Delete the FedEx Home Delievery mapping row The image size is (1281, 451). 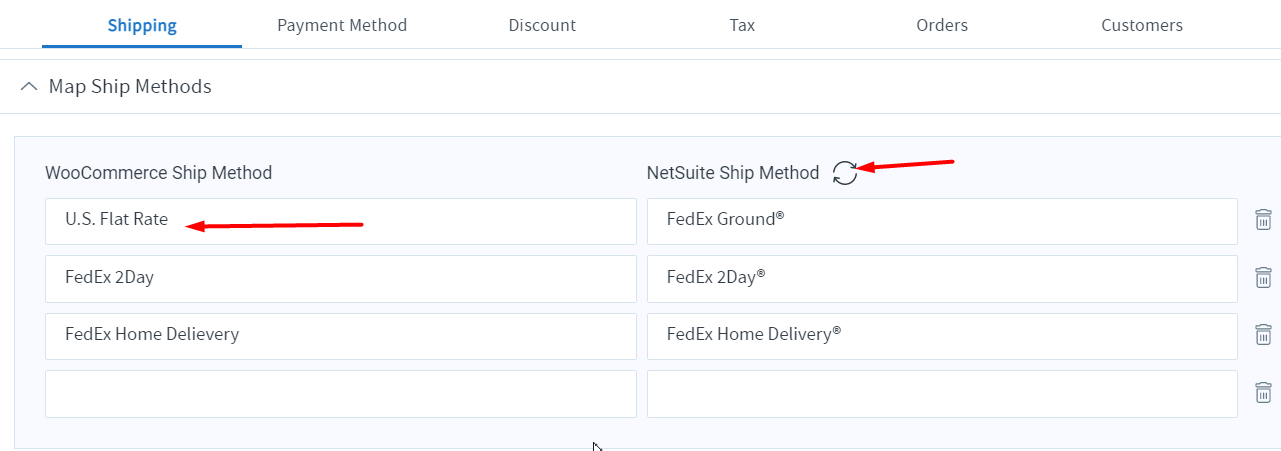click(1263, 335)
